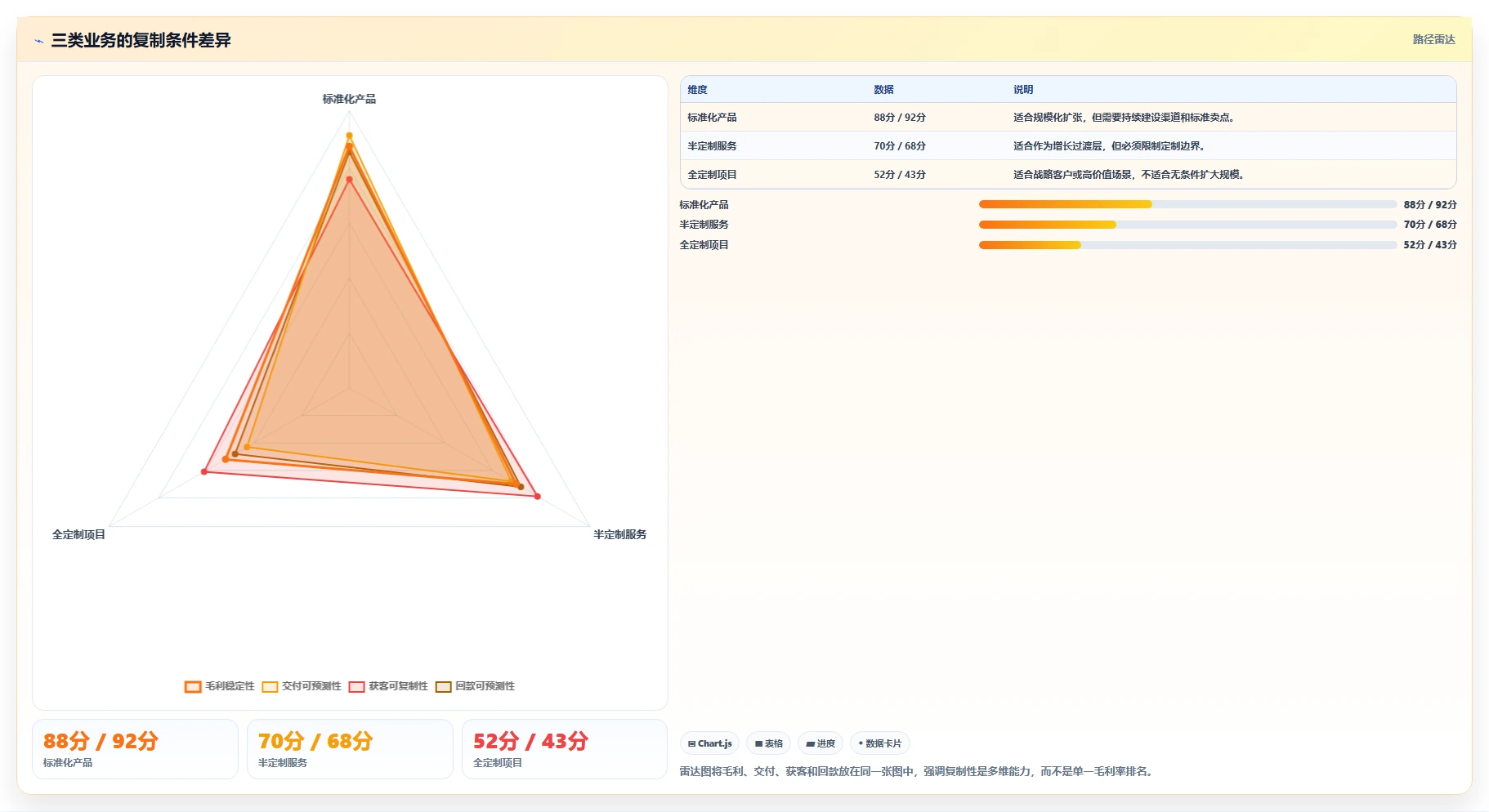The image size is (1489, 812).
Task: Click the 半定制服务 progress bar
Action: point(1187,225)
